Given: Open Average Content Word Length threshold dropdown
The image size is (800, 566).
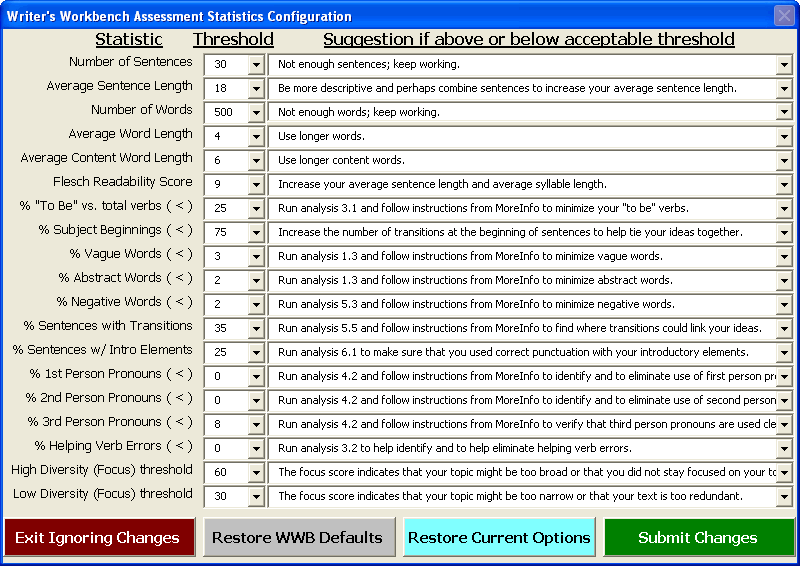Looking at the screenshot, I should tap(256, 160).
